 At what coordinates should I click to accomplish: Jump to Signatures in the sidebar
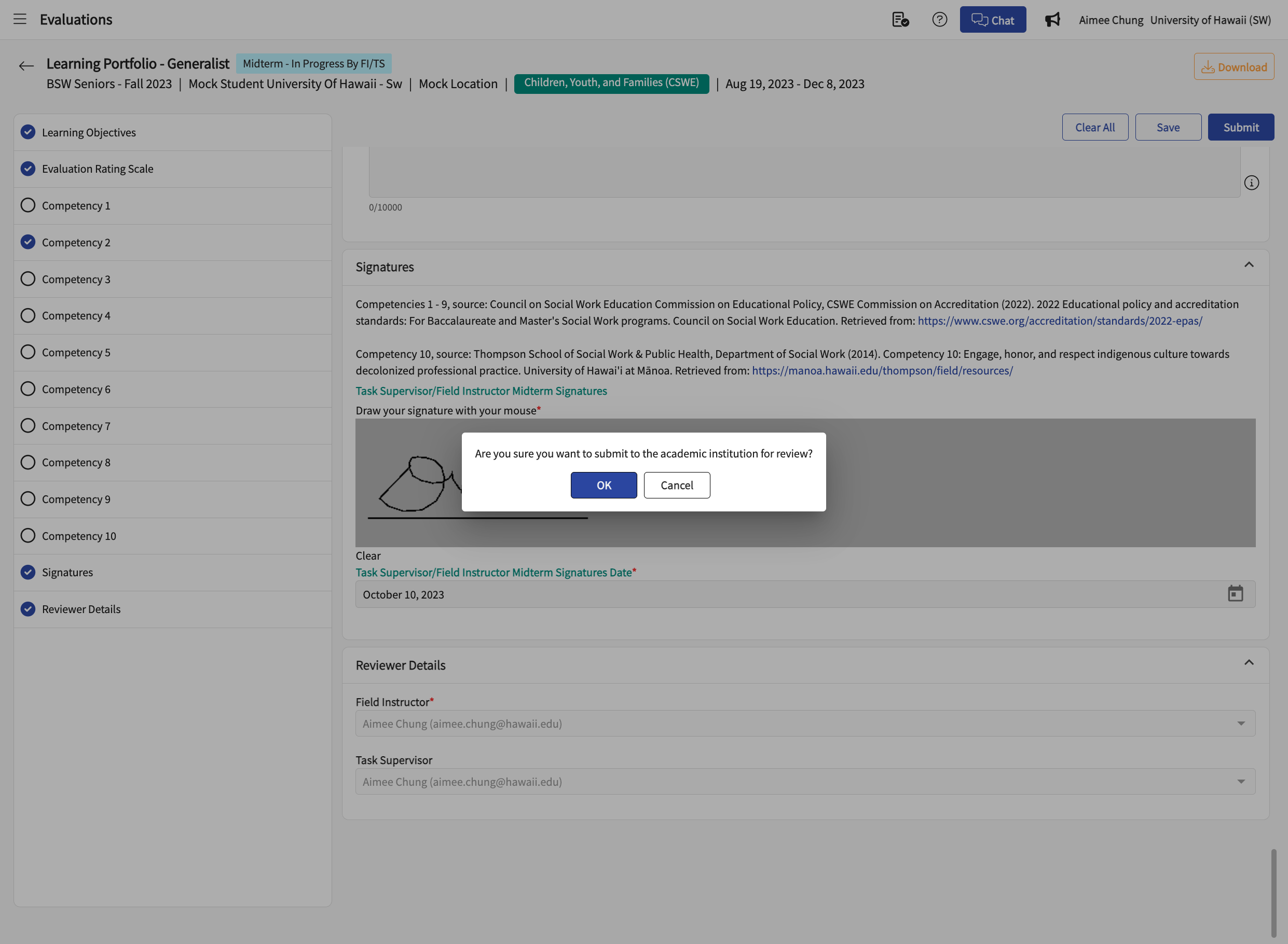coord(173,573)
